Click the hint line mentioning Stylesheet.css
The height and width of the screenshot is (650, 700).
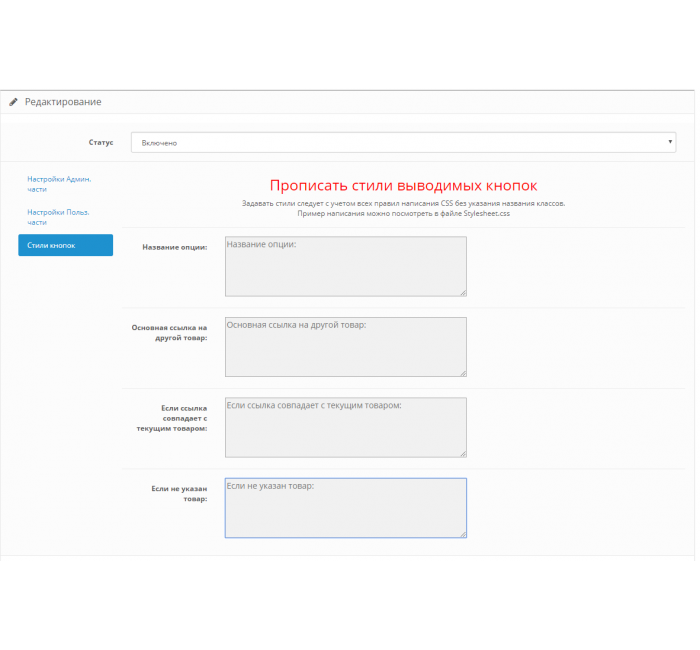pyautogui.click(x=404, y=214)
